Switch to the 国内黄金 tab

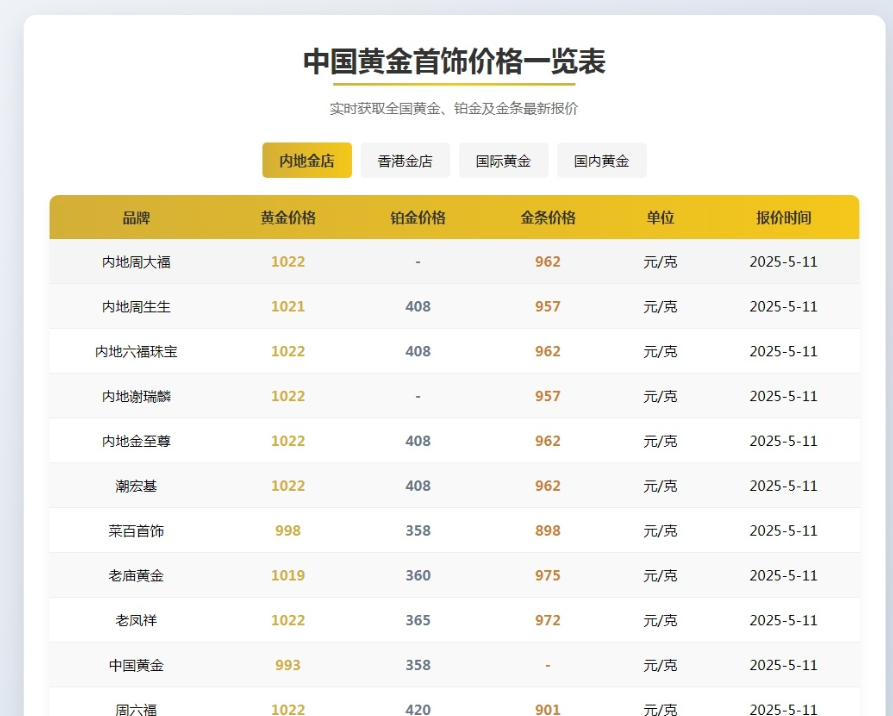601,161
